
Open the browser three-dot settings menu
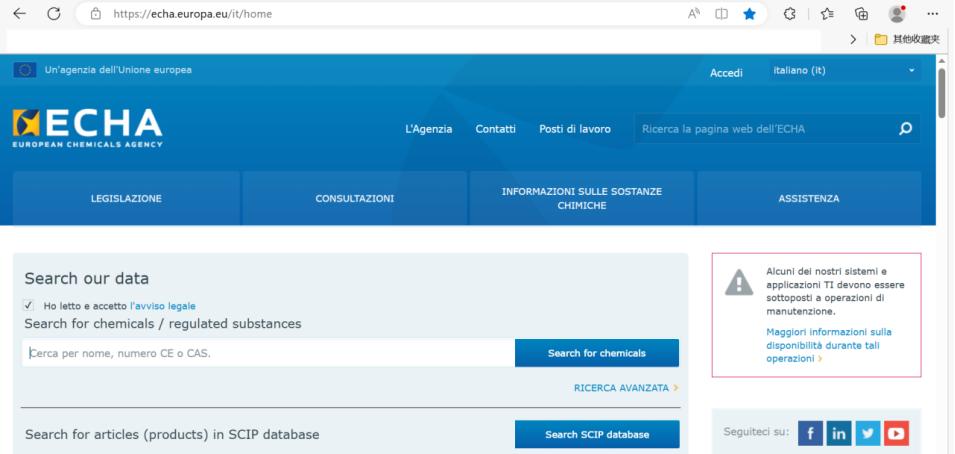point(932,13)
